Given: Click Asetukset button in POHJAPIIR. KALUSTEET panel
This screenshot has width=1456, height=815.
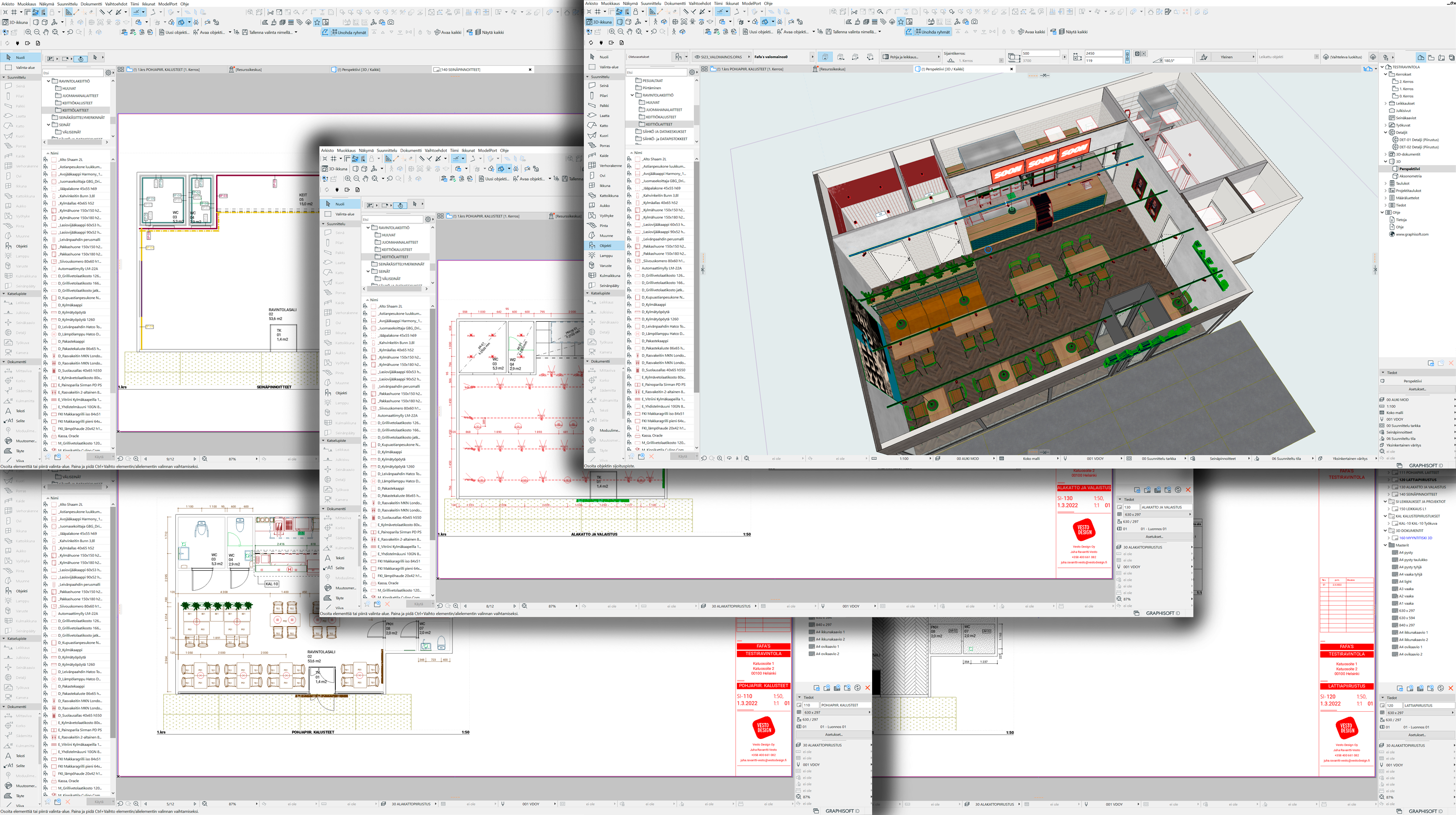Looking at the screenshot, I should click(x=834, y=735).
